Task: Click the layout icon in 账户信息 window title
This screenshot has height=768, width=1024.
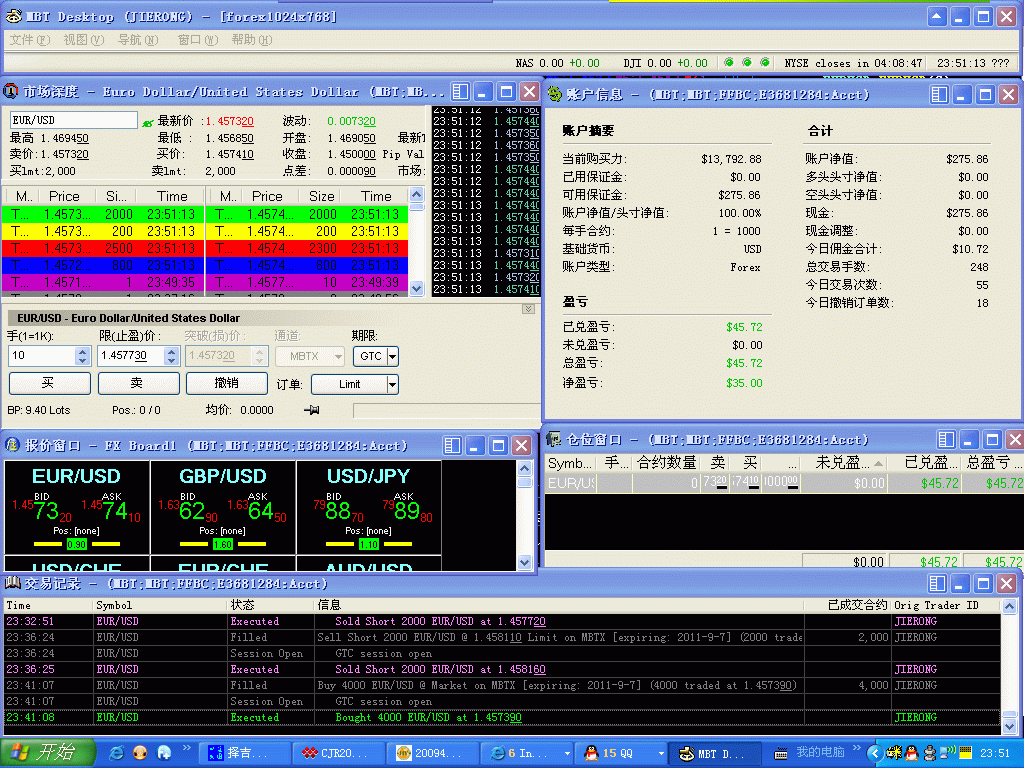Action: coord(939,95)
